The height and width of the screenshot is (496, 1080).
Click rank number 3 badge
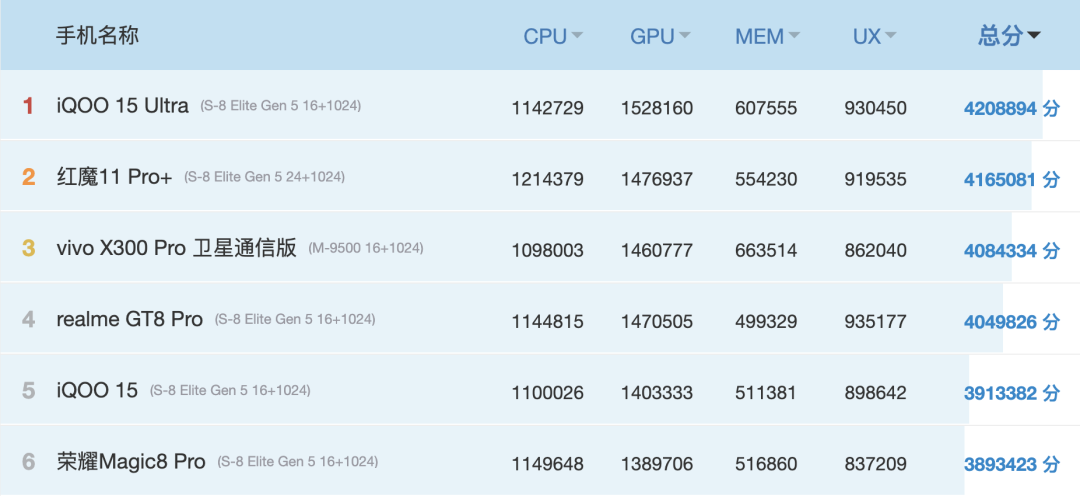pos(29,248)
